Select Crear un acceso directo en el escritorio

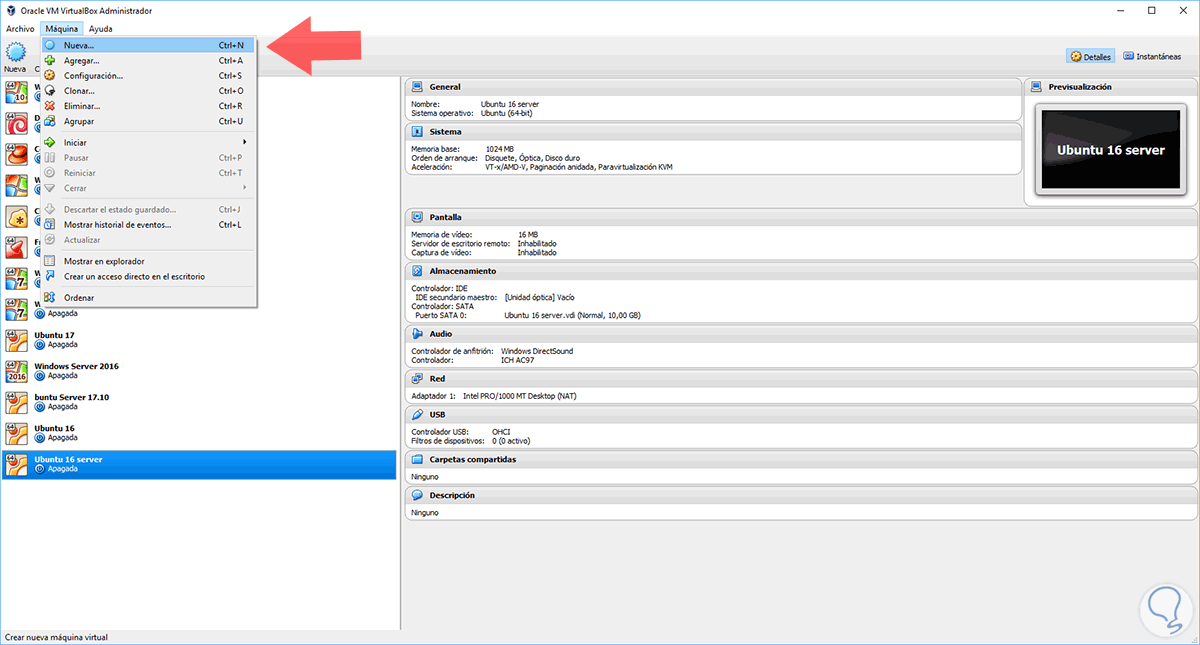point(148,276)
